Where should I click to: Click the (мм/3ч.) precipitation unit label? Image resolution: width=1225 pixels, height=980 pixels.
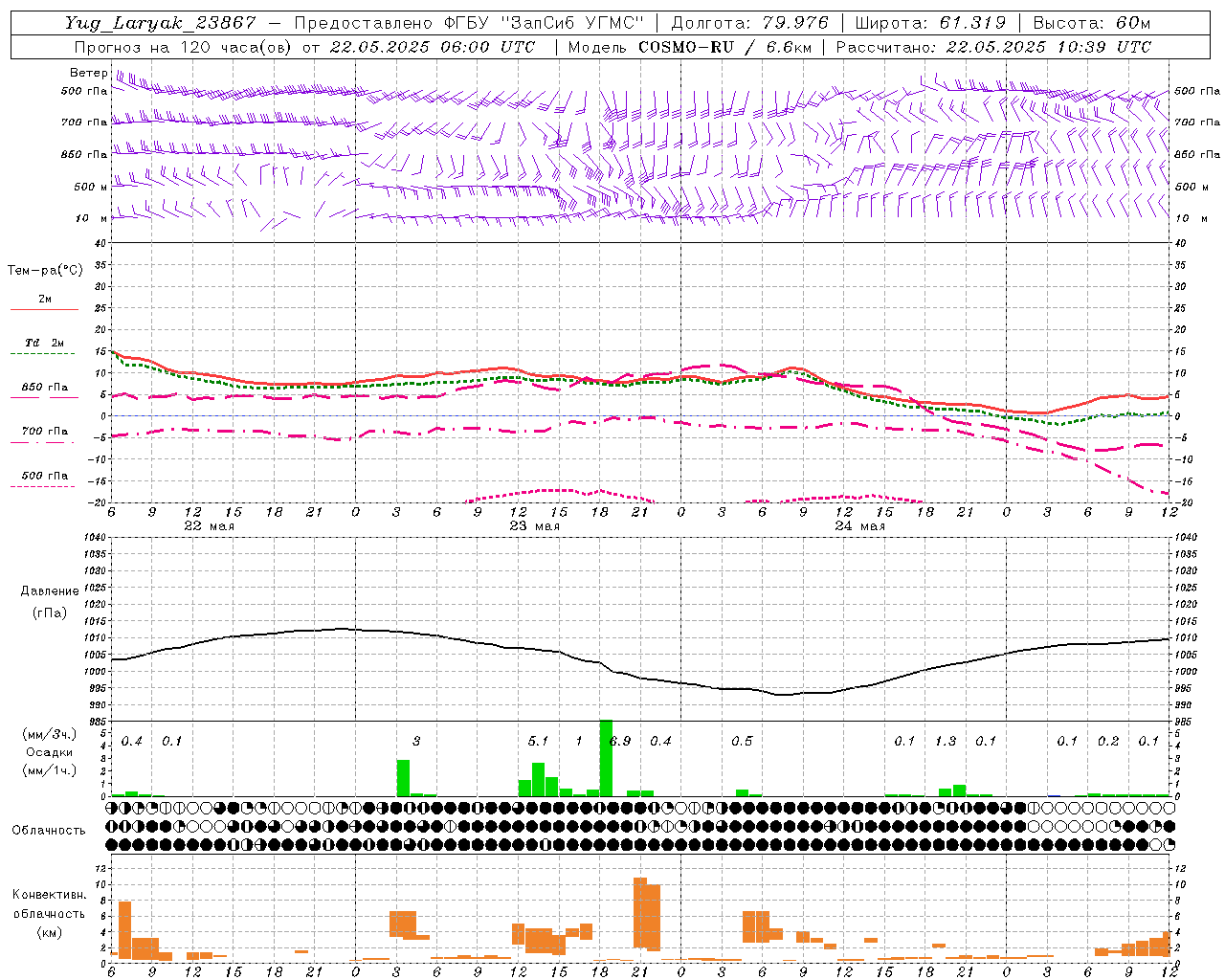pos(49,734)
